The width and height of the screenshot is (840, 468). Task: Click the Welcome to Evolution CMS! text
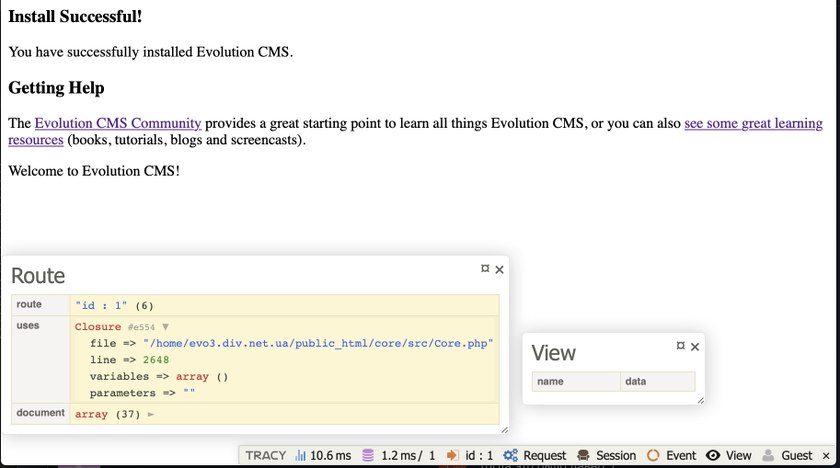coord(94,171)
